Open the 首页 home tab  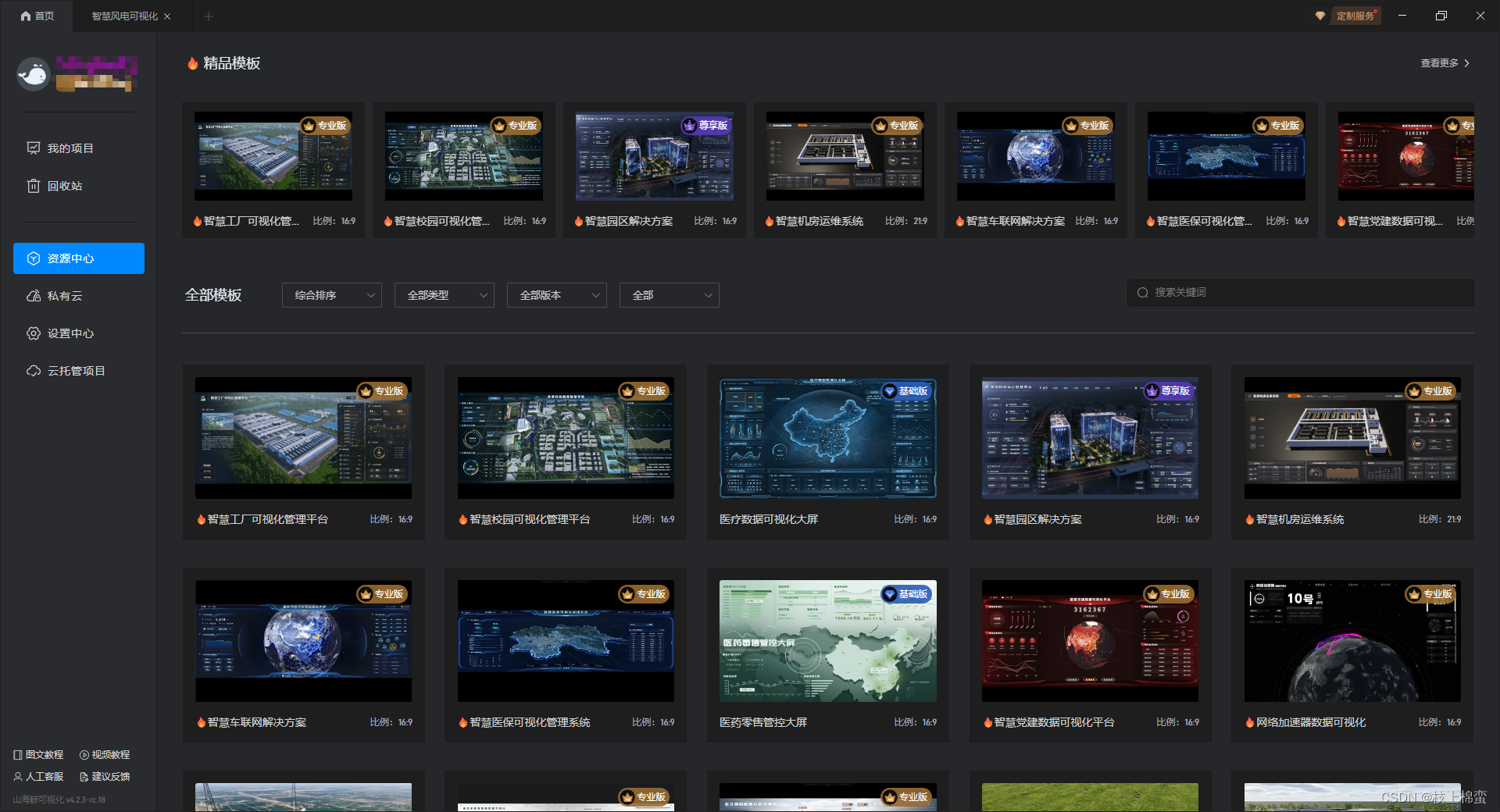37,16
